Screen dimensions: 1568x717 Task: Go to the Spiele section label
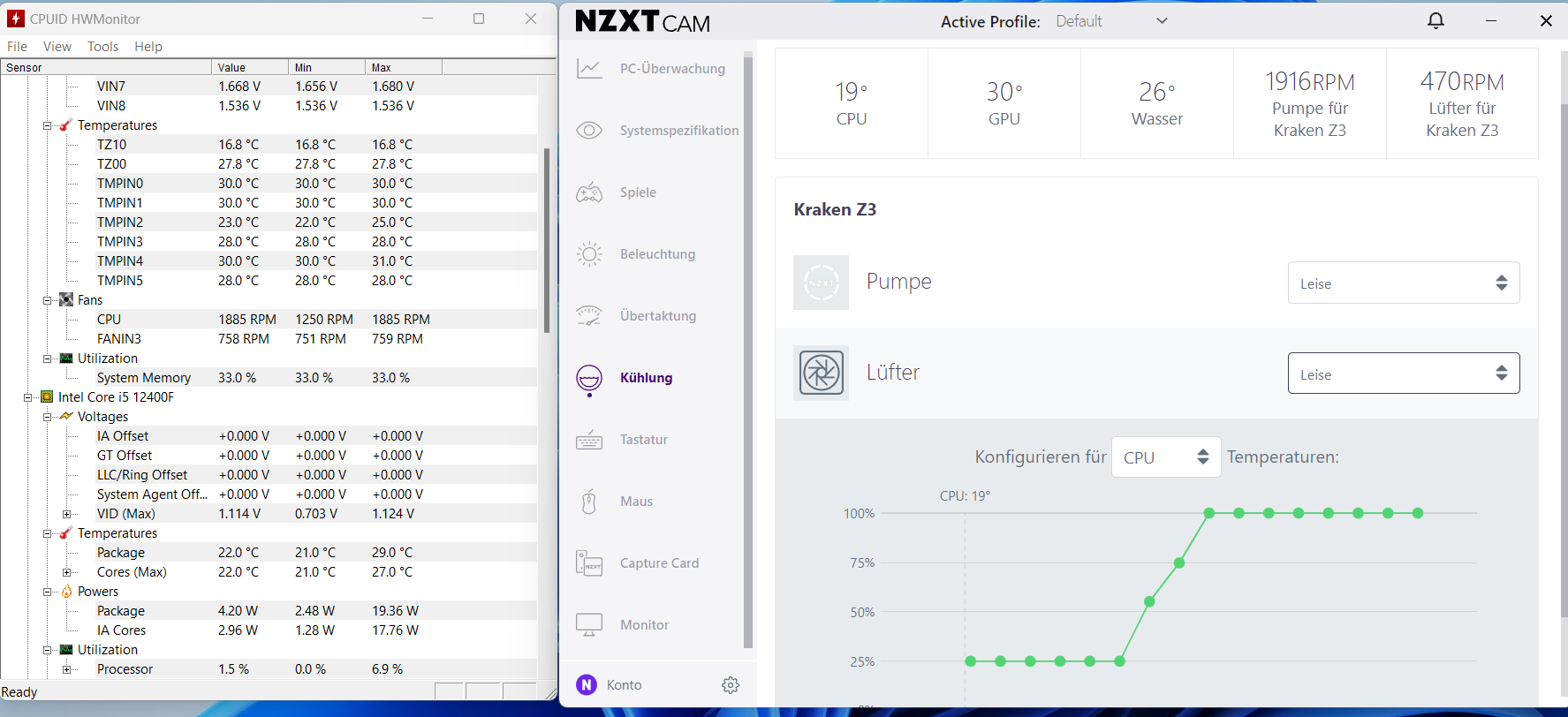[x=638, y=192]
